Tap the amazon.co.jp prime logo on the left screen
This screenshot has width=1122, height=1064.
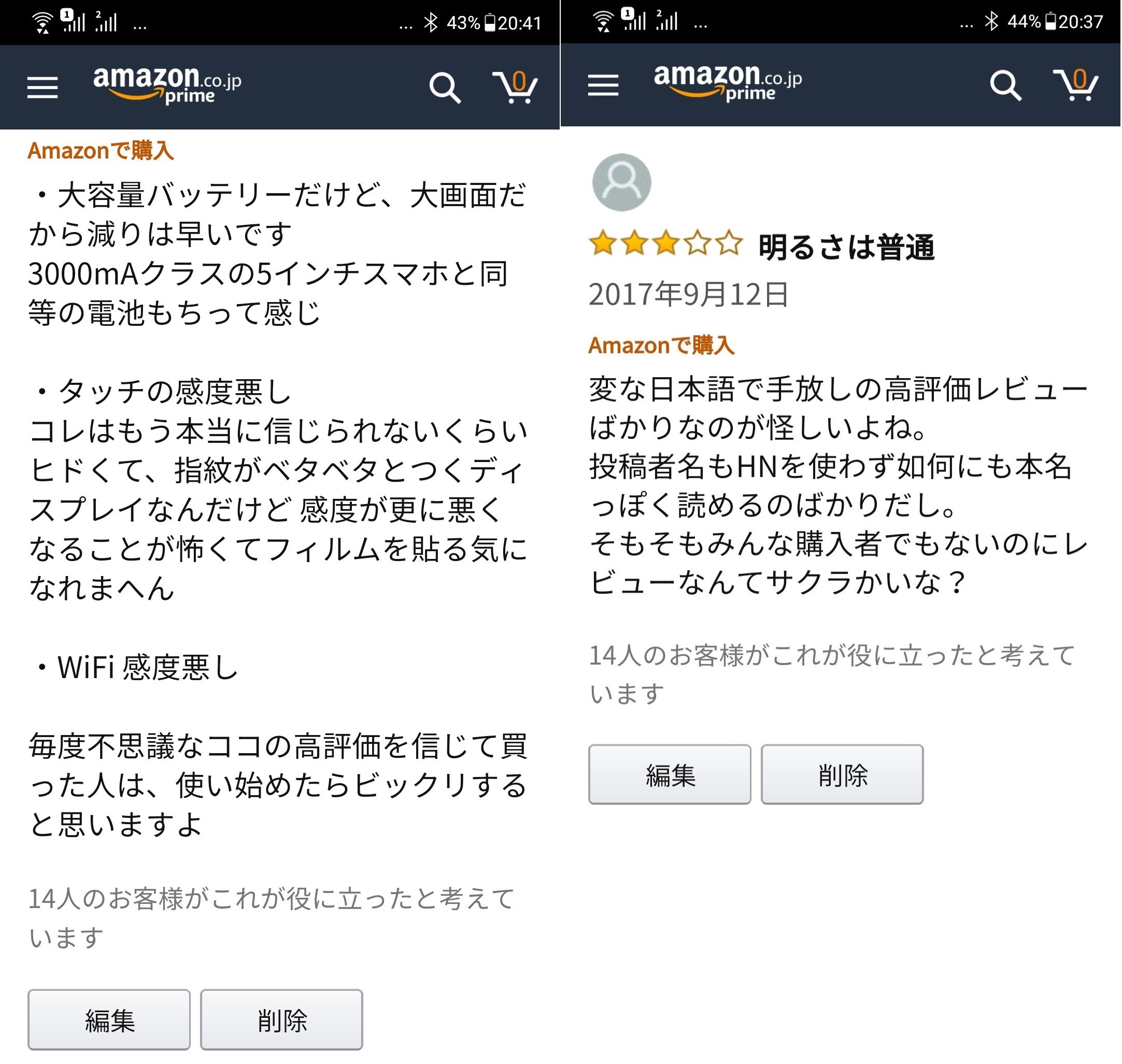pyautogui.click(x=167, y=85)
